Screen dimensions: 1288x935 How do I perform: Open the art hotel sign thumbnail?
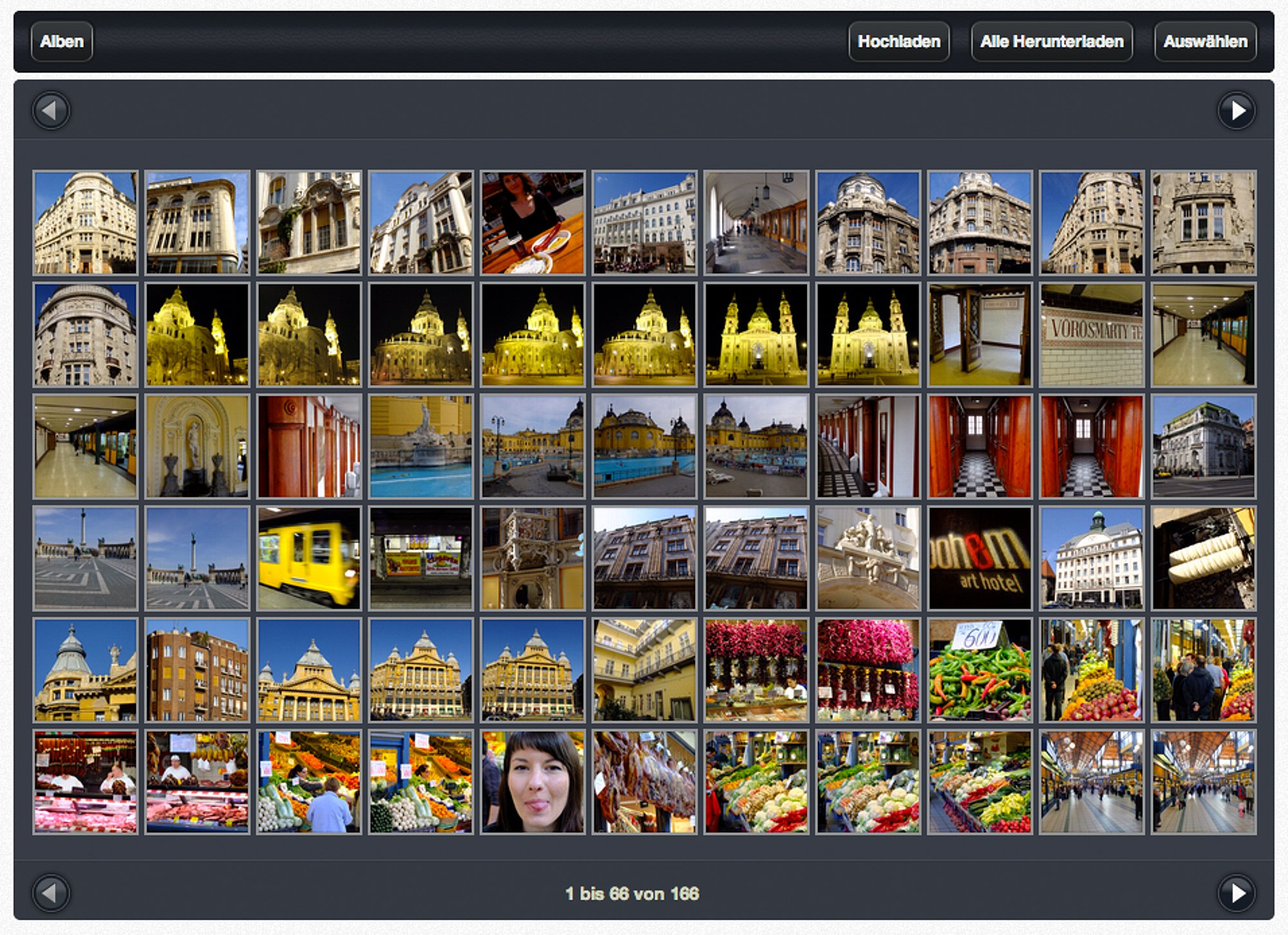coord(980,558)
